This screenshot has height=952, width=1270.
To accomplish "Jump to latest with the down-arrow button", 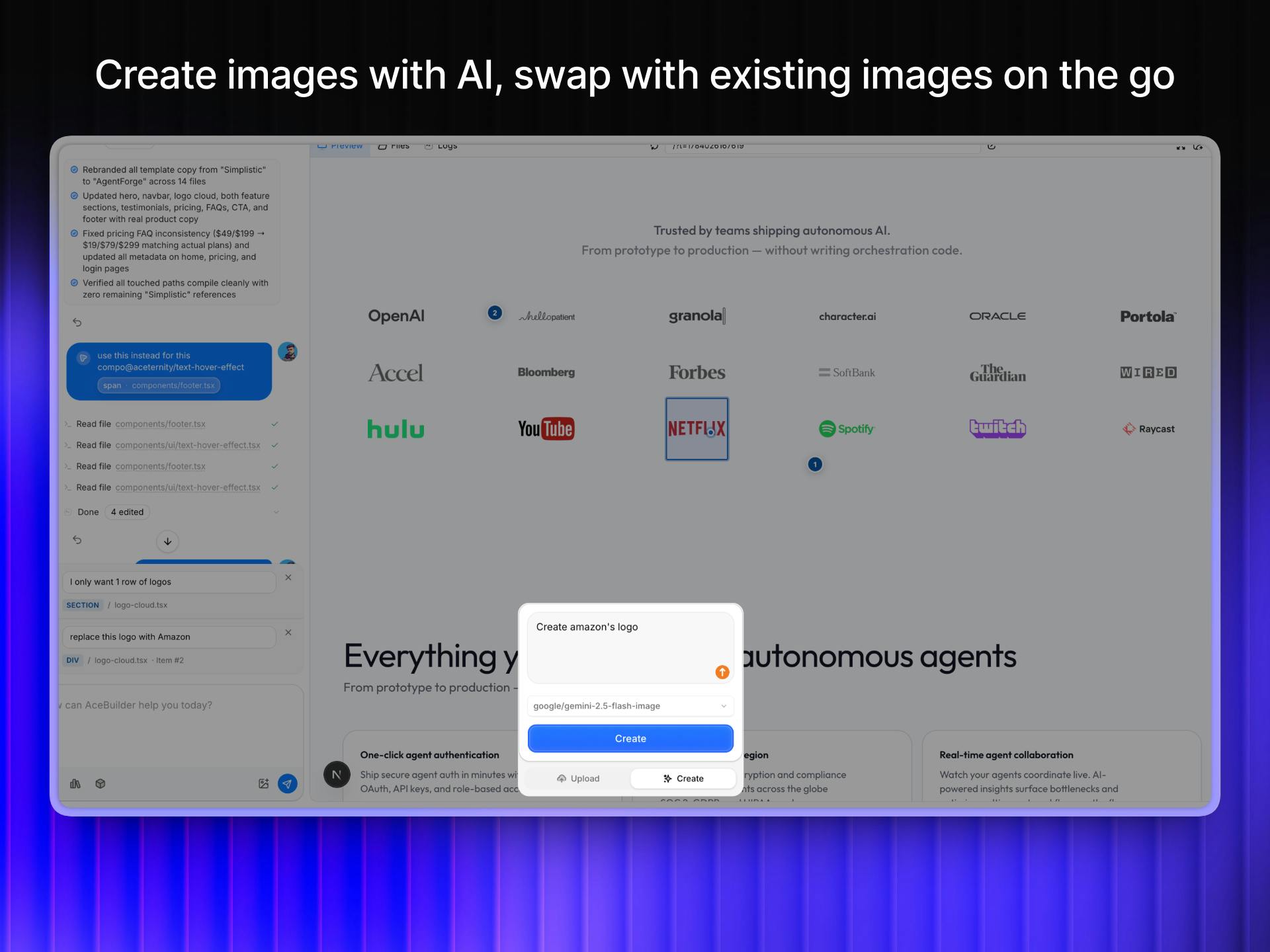I will [167, 541].
